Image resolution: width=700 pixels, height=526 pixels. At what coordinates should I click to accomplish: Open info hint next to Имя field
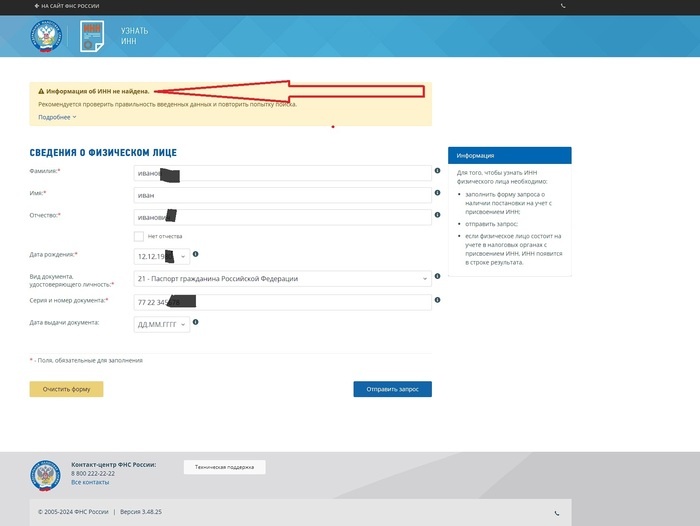click(438, 192)
